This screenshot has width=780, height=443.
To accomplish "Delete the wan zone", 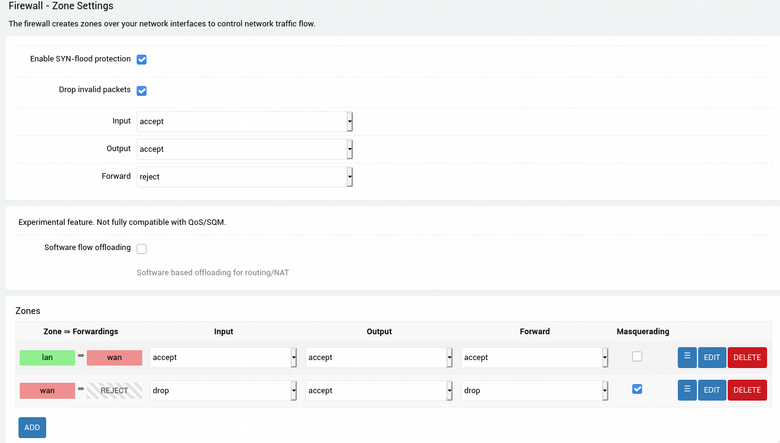I will click(x=747, y=390).
